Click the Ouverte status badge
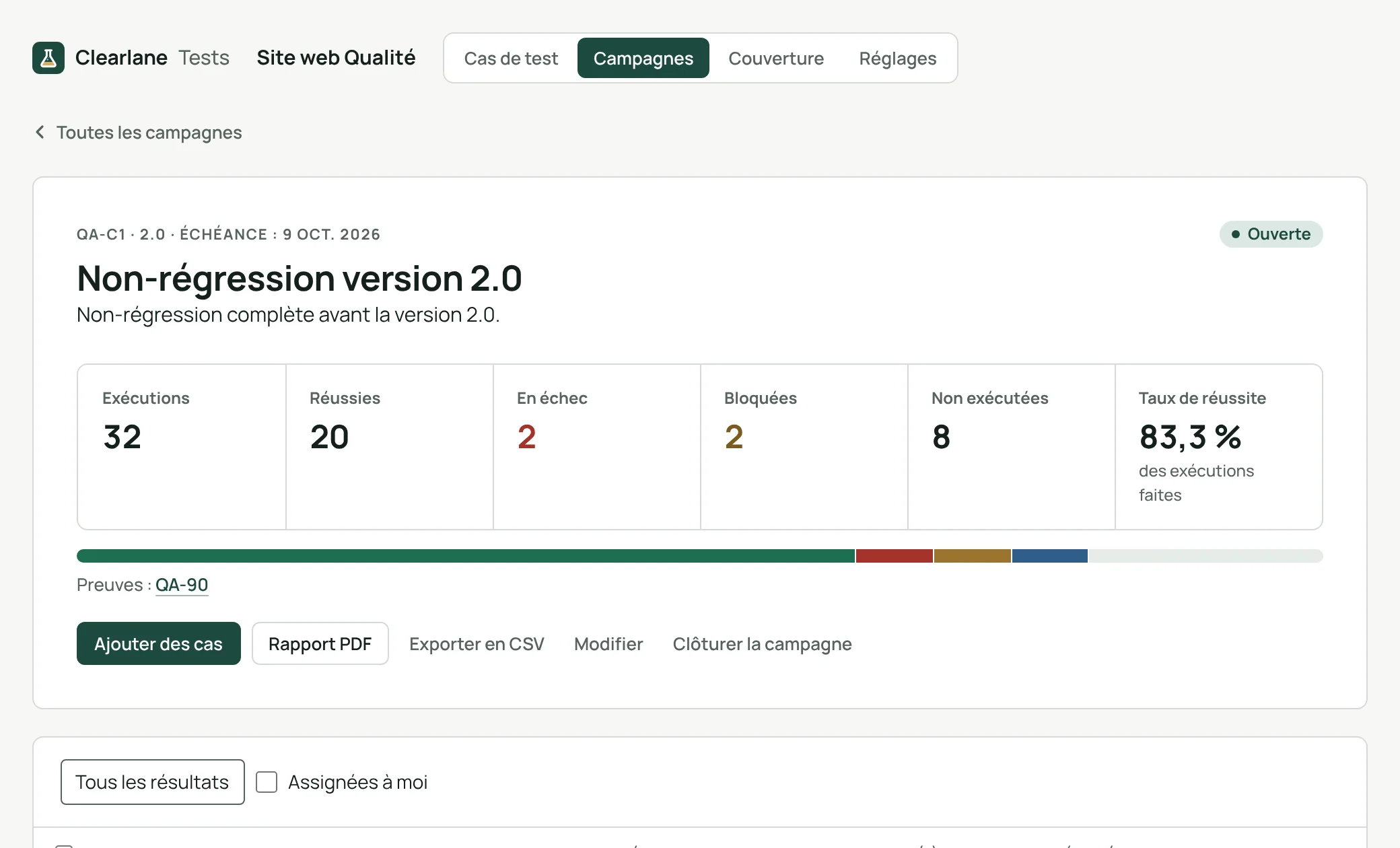The height and width of the screenshot is (848, 1400). pyautogui.click(x=1271, y=234)
